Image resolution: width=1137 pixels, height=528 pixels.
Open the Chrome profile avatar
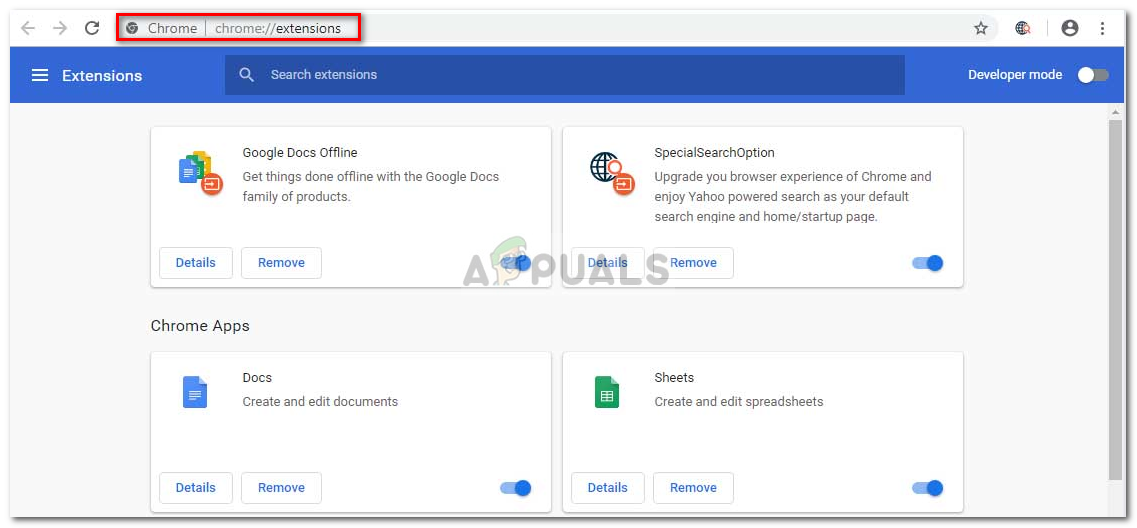(x=1070, y=28)
